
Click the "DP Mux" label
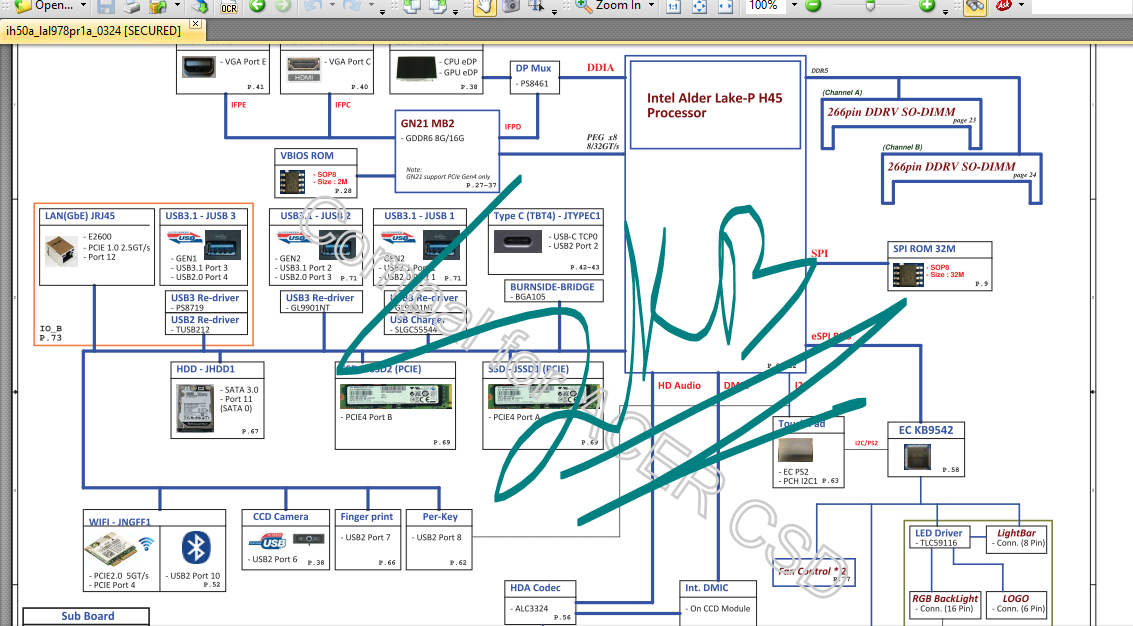[x=533, y=69]
